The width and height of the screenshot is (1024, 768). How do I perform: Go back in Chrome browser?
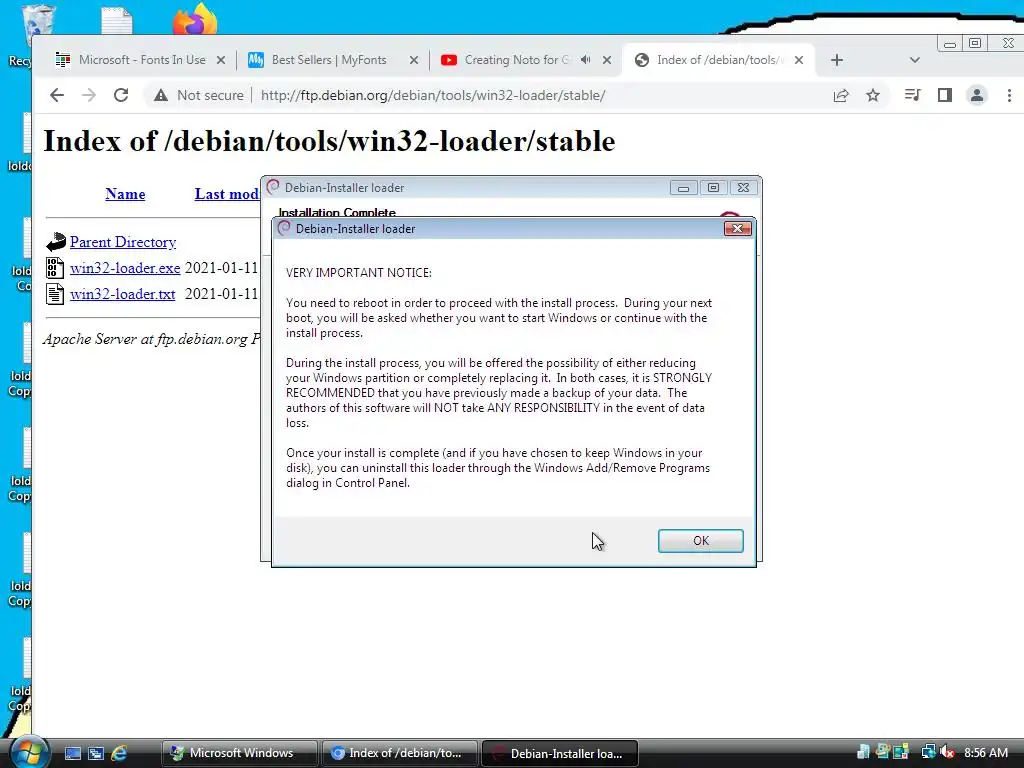[x=57, y=95]
